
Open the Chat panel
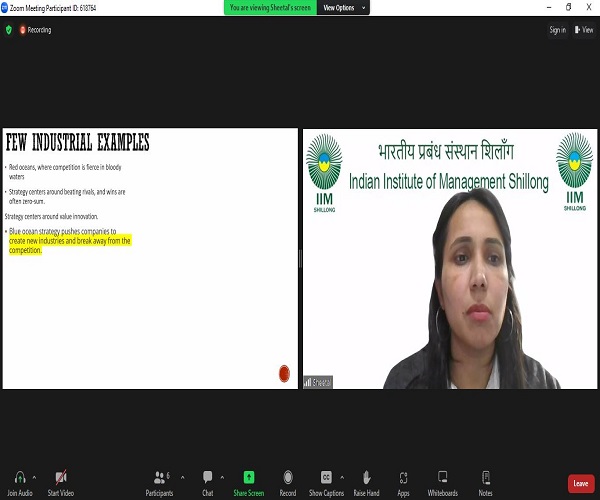[x=208, y=483]
